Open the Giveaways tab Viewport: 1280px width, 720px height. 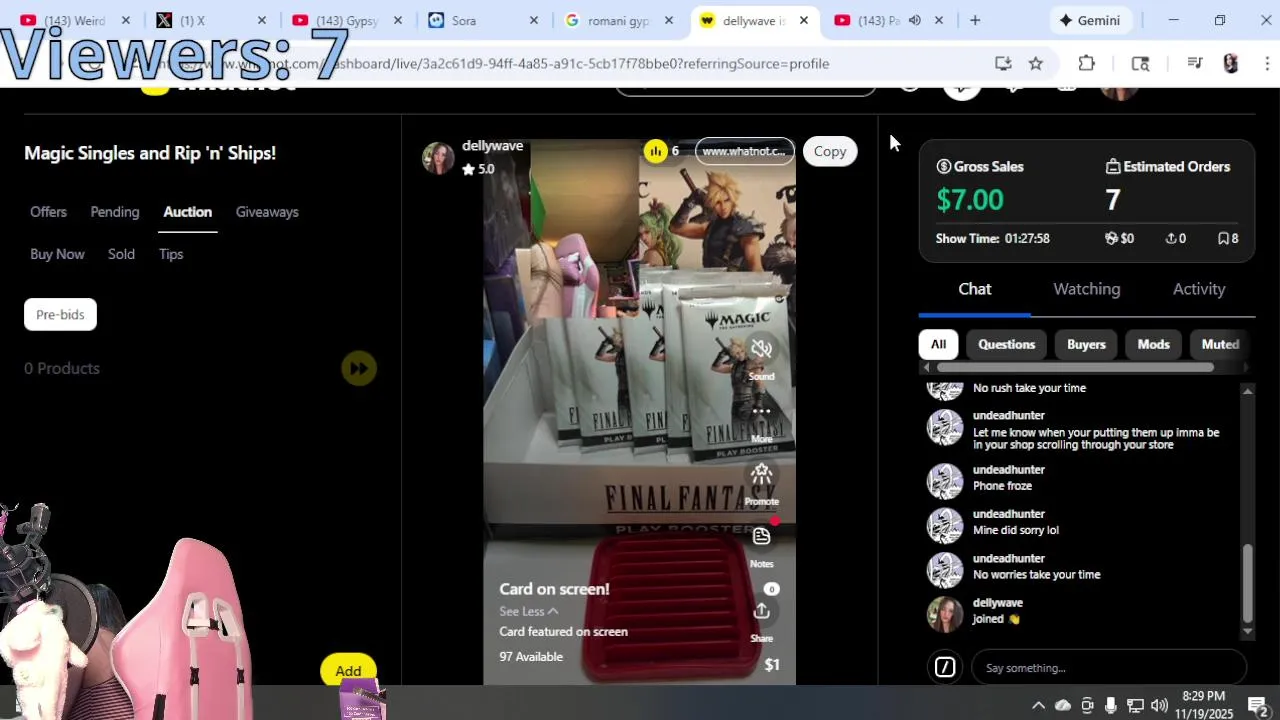(267, 212)
